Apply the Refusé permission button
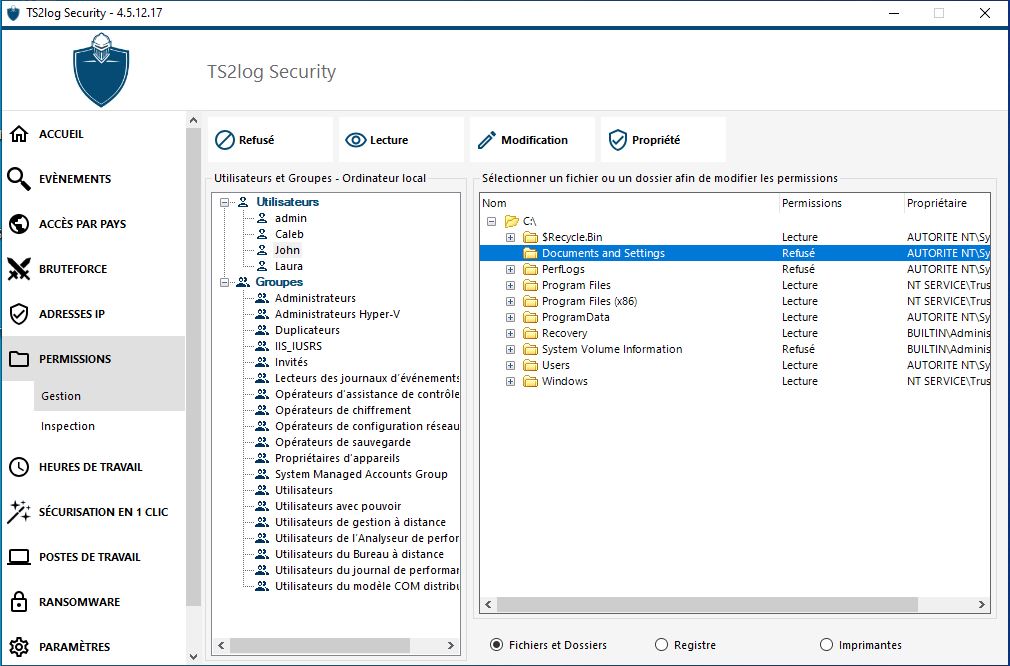Image resolution: width=1010 pixels, height=666 pixels. click(x=271, y=140)
